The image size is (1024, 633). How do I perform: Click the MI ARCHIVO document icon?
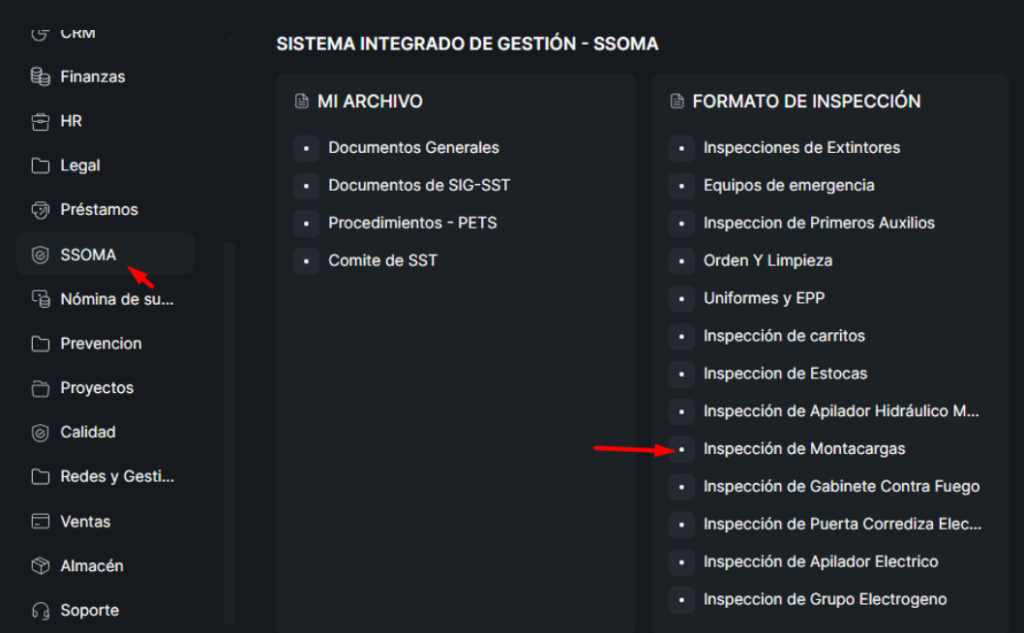tap(302, 102)
